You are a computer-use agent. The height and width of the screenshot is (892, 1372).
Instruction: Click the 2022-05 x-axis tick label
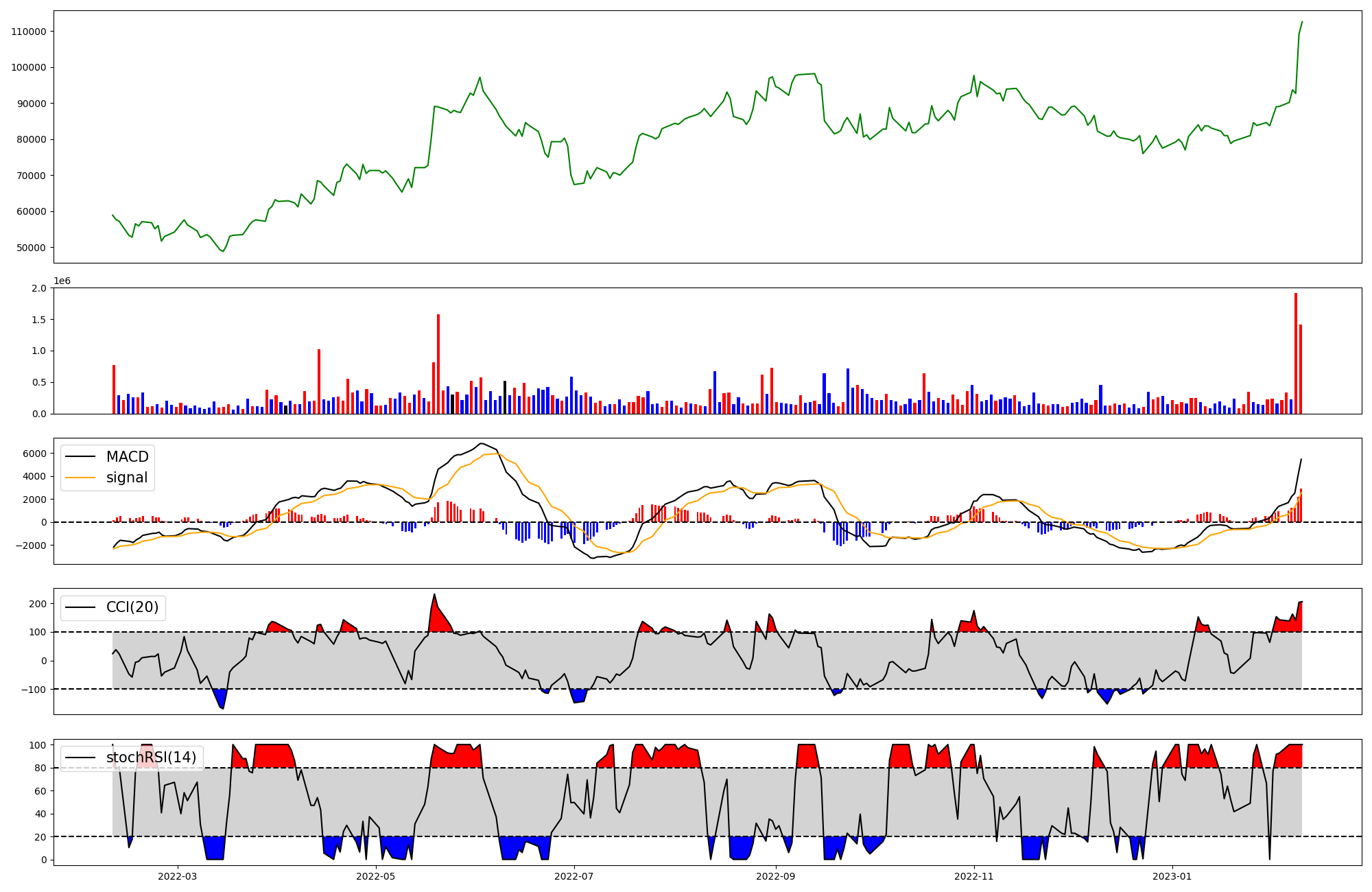click(376, 876)
